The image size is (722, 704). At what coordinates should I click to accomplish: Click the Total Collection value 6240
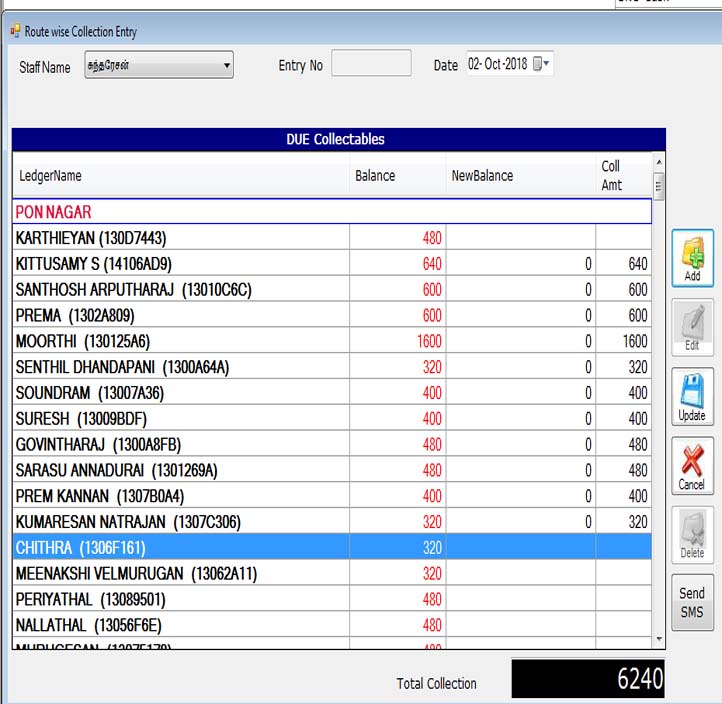(588, 679)
